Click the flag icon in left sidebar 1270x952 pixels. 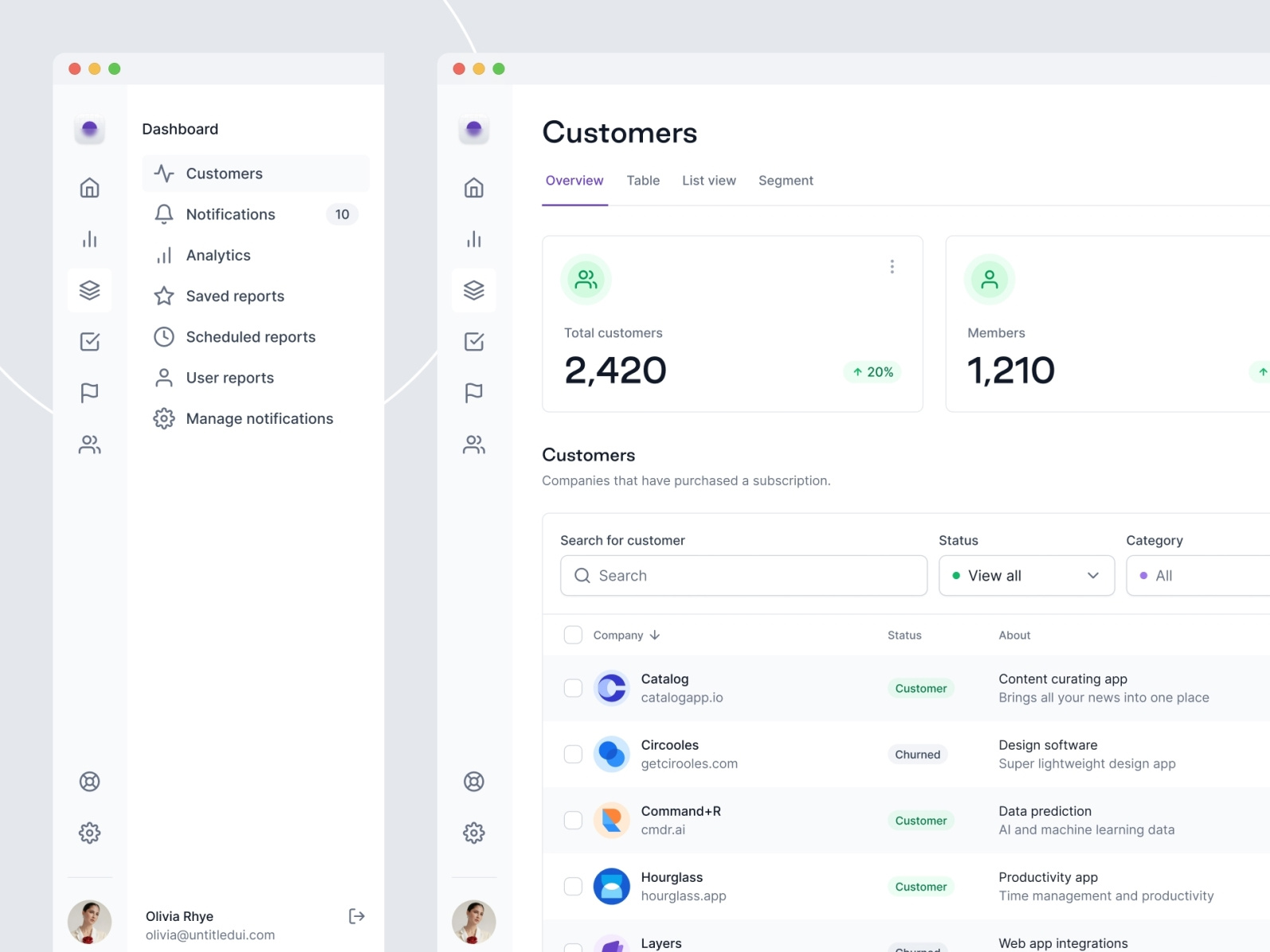click(x=89, y=393)
